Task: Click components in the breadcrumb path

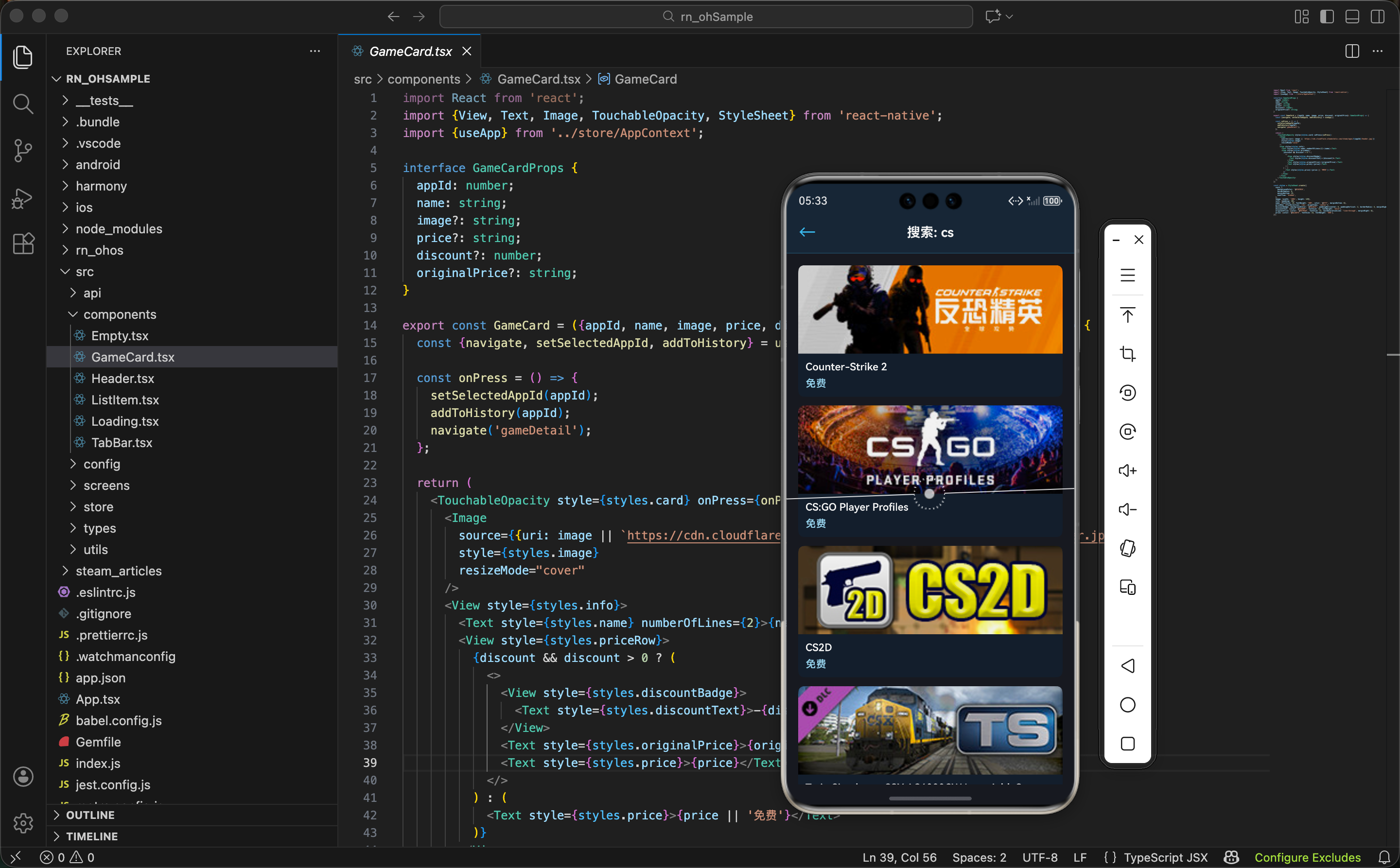Action: [423, 79]
